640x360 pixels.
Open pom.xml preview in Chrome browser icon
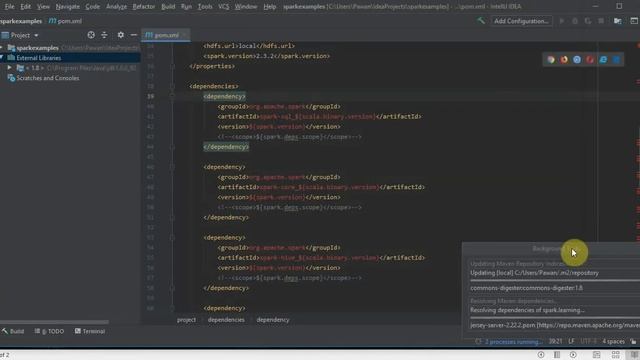click(551, 60)
